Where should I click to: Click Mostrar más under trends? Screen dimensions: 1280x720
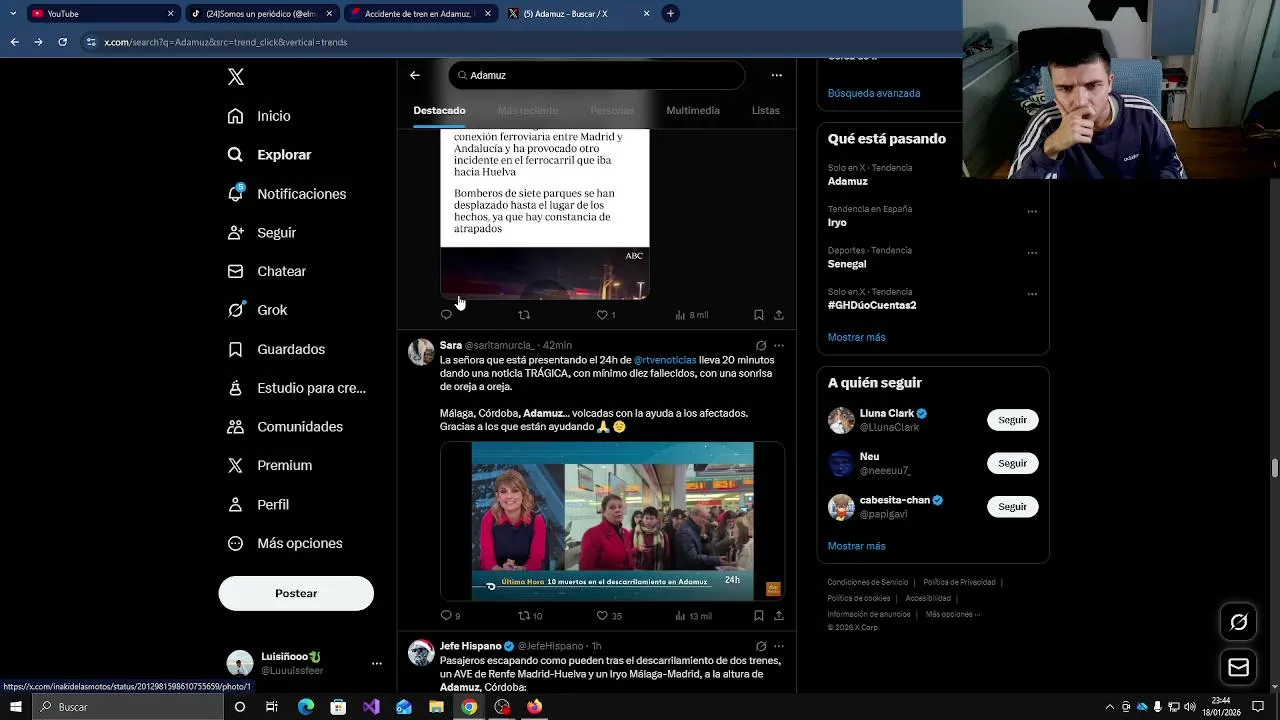857,337
